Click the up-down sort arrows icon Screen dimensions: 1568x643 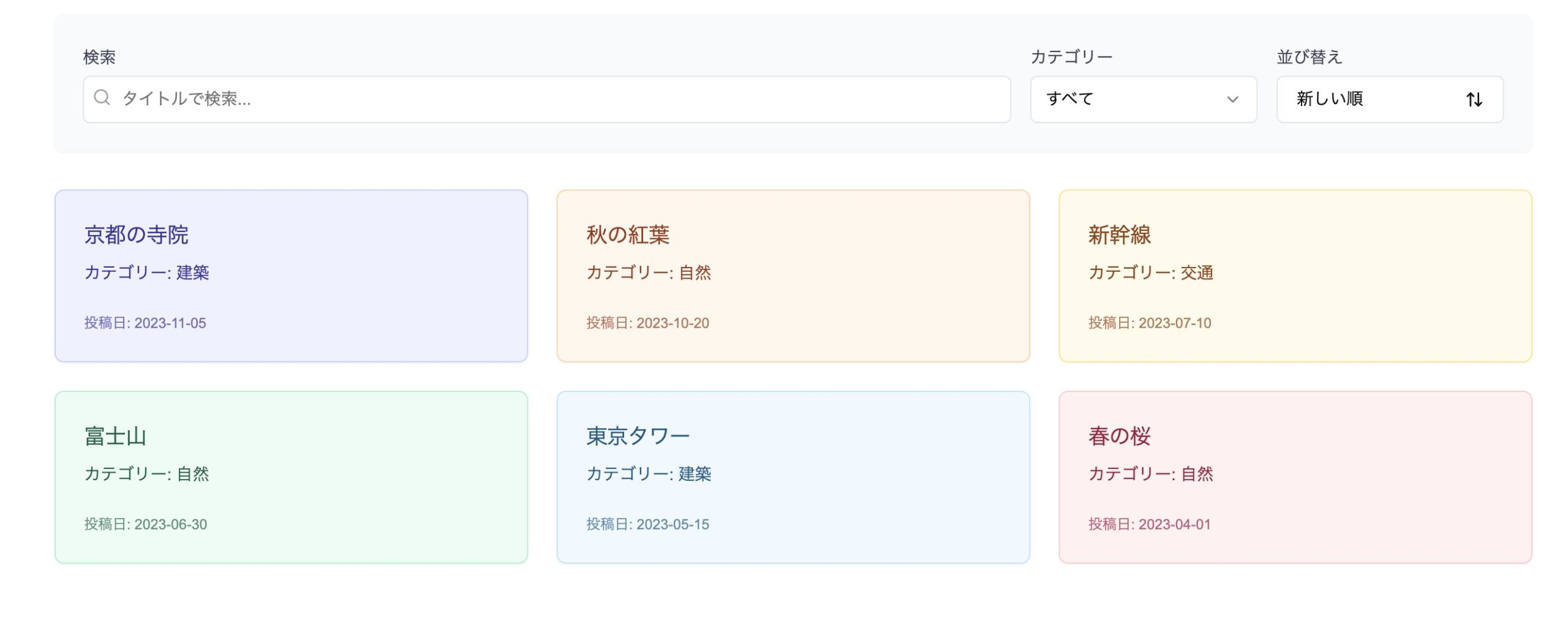click(x=1474, y=99)
